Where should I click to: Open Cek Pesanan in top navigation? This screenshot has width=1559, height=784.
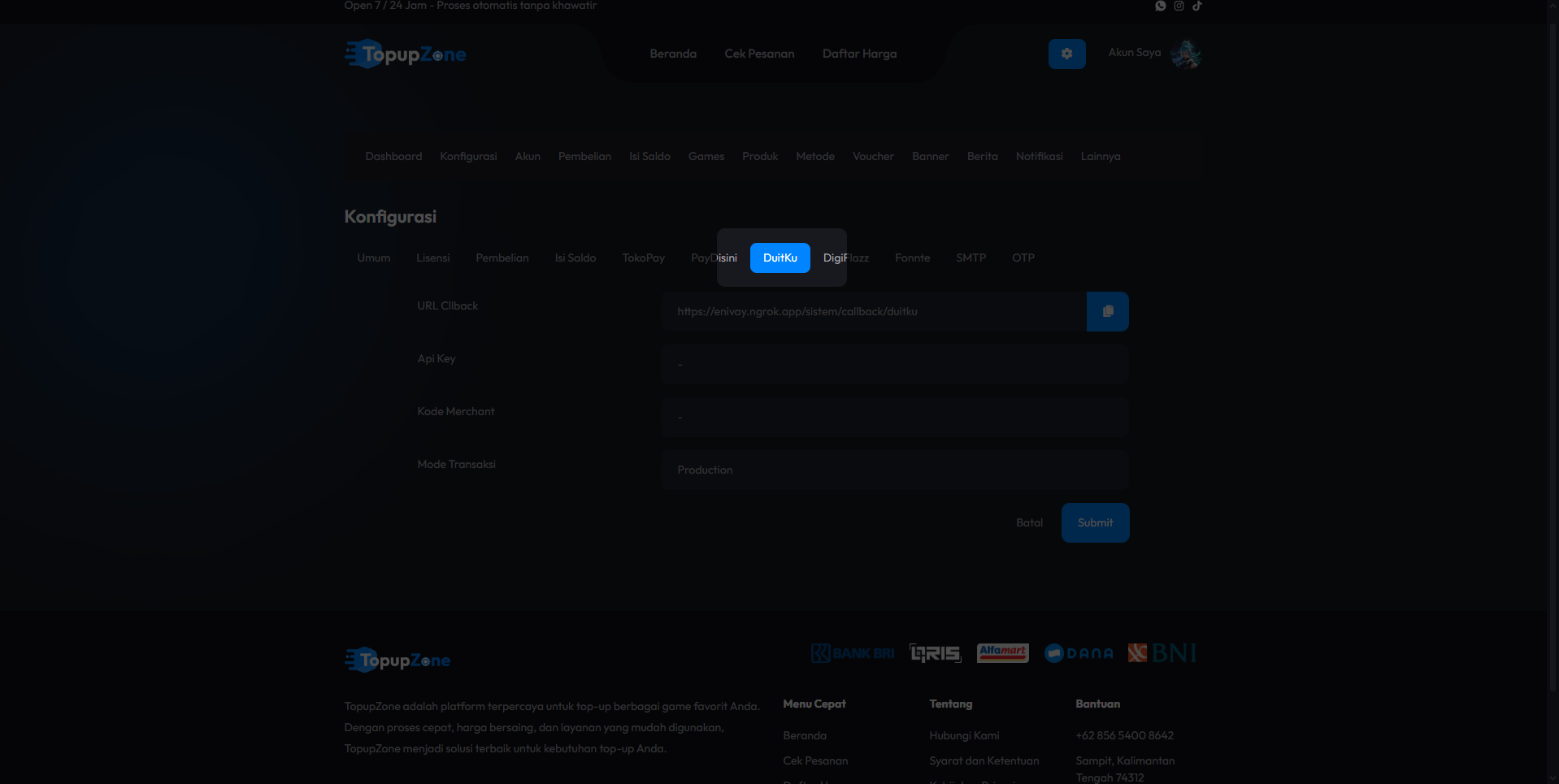759,54
